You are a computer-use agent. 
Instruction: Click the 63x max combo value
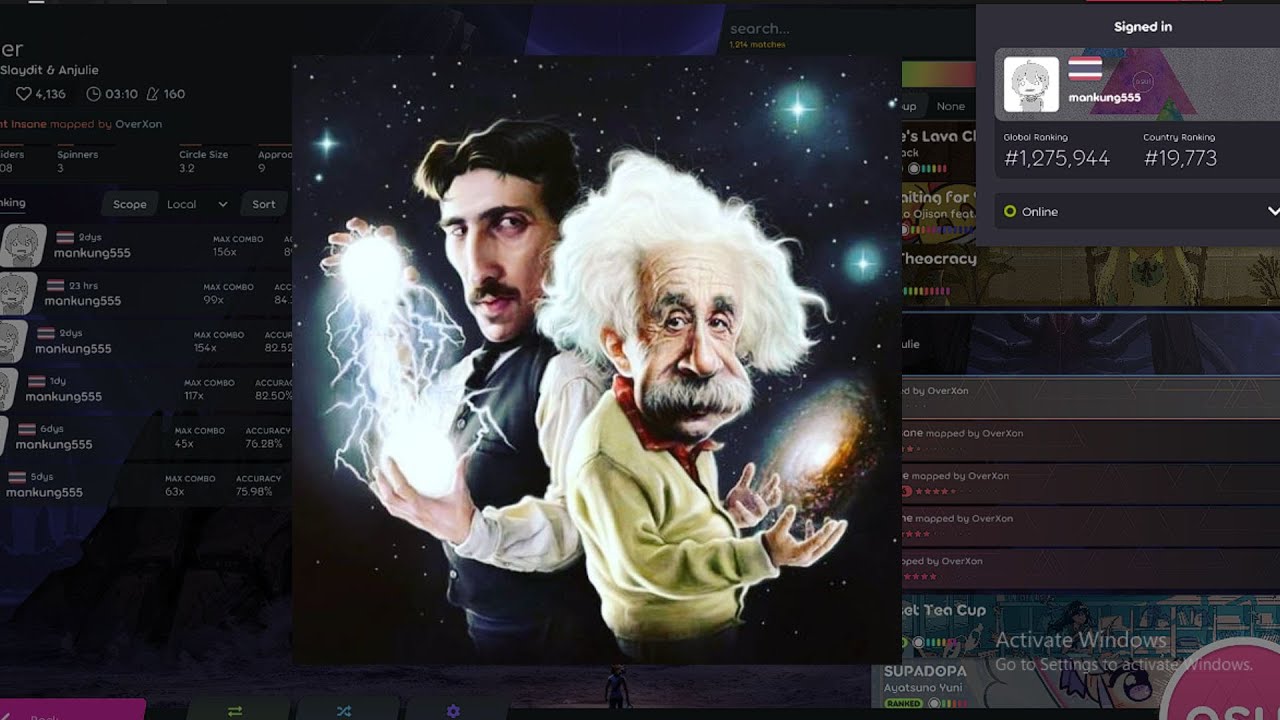(175, 492)
